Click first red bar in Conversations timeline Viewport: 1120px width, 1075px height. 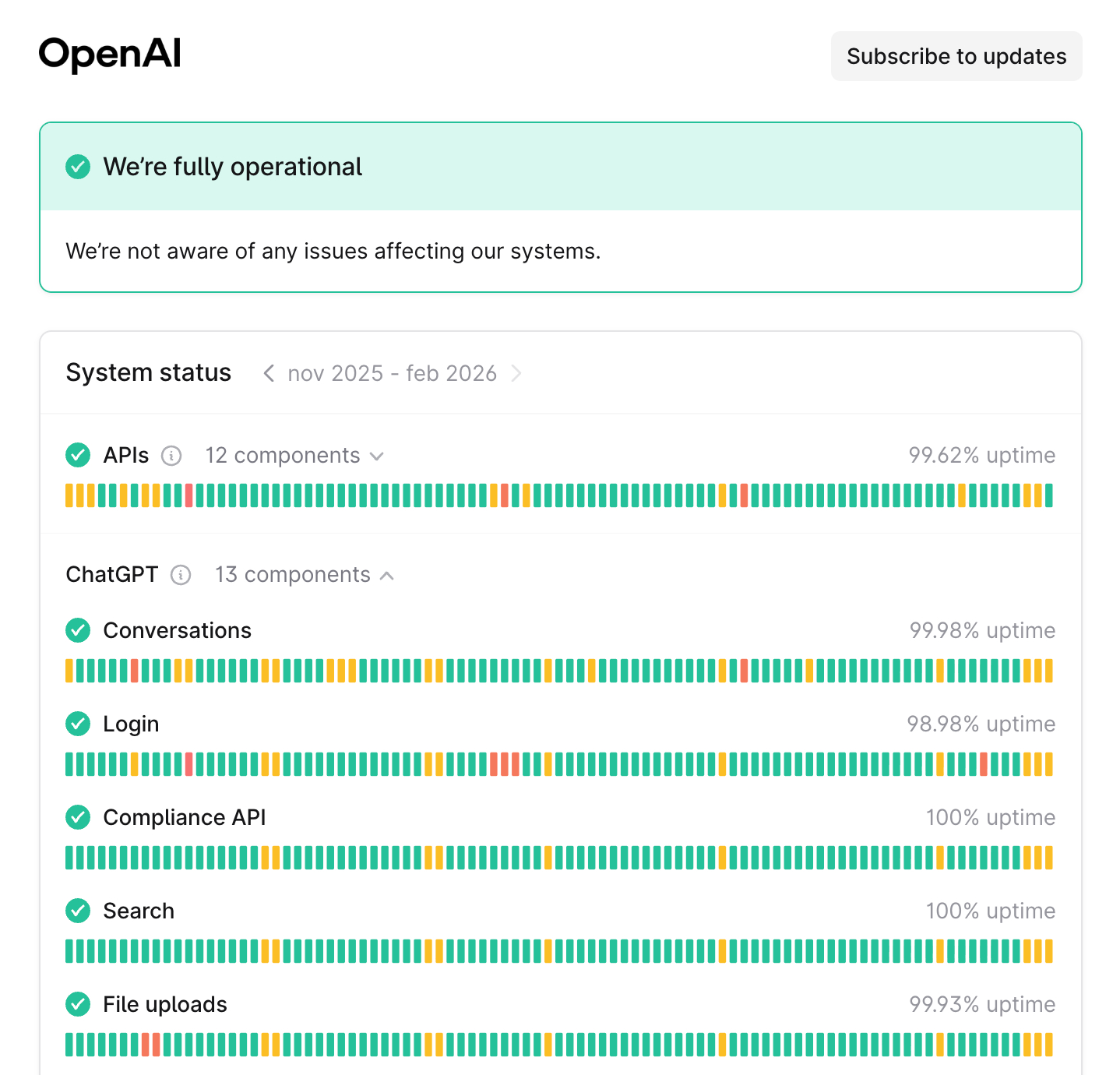coord(135,671)
